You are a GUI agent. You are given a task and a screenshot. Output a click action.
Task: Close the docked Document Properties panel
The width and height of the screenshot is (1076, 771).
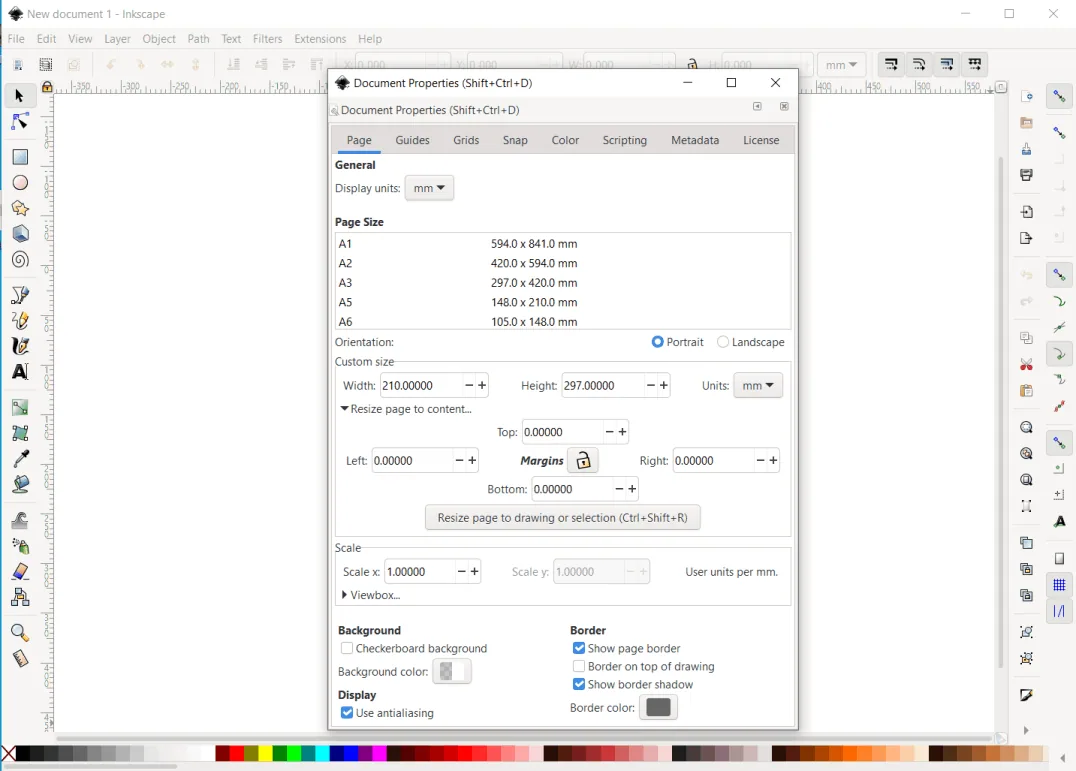click(x=784, y=106)
